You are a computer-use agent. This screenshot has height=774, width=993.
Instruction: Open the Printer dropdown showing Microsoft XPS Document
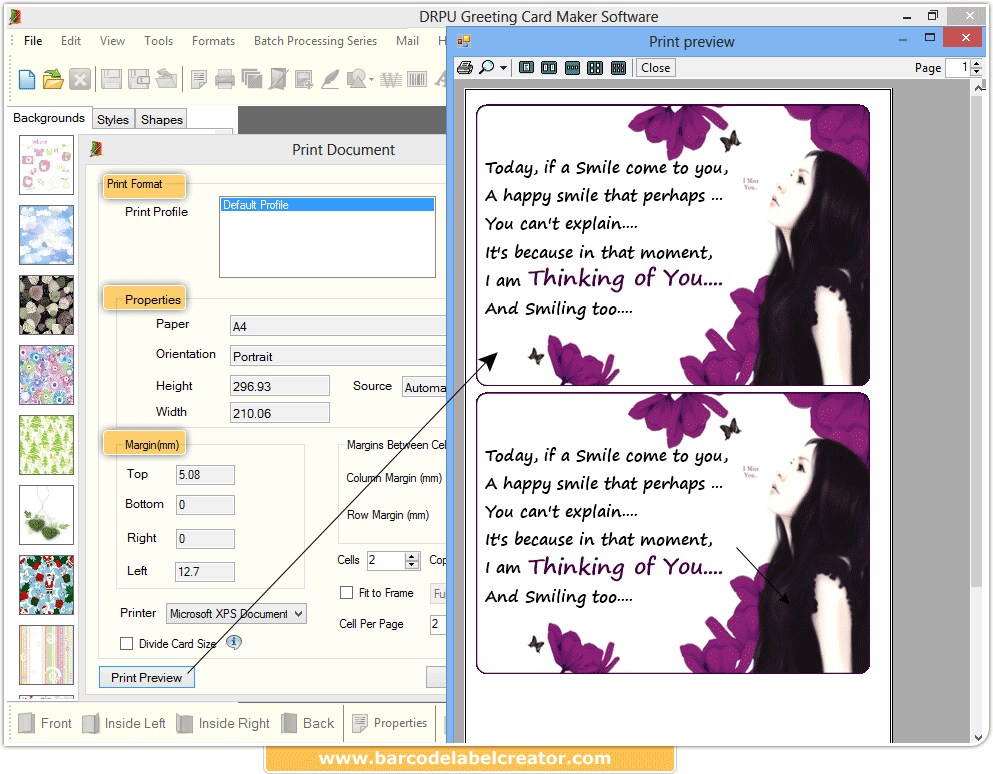[x=235, y=613]
